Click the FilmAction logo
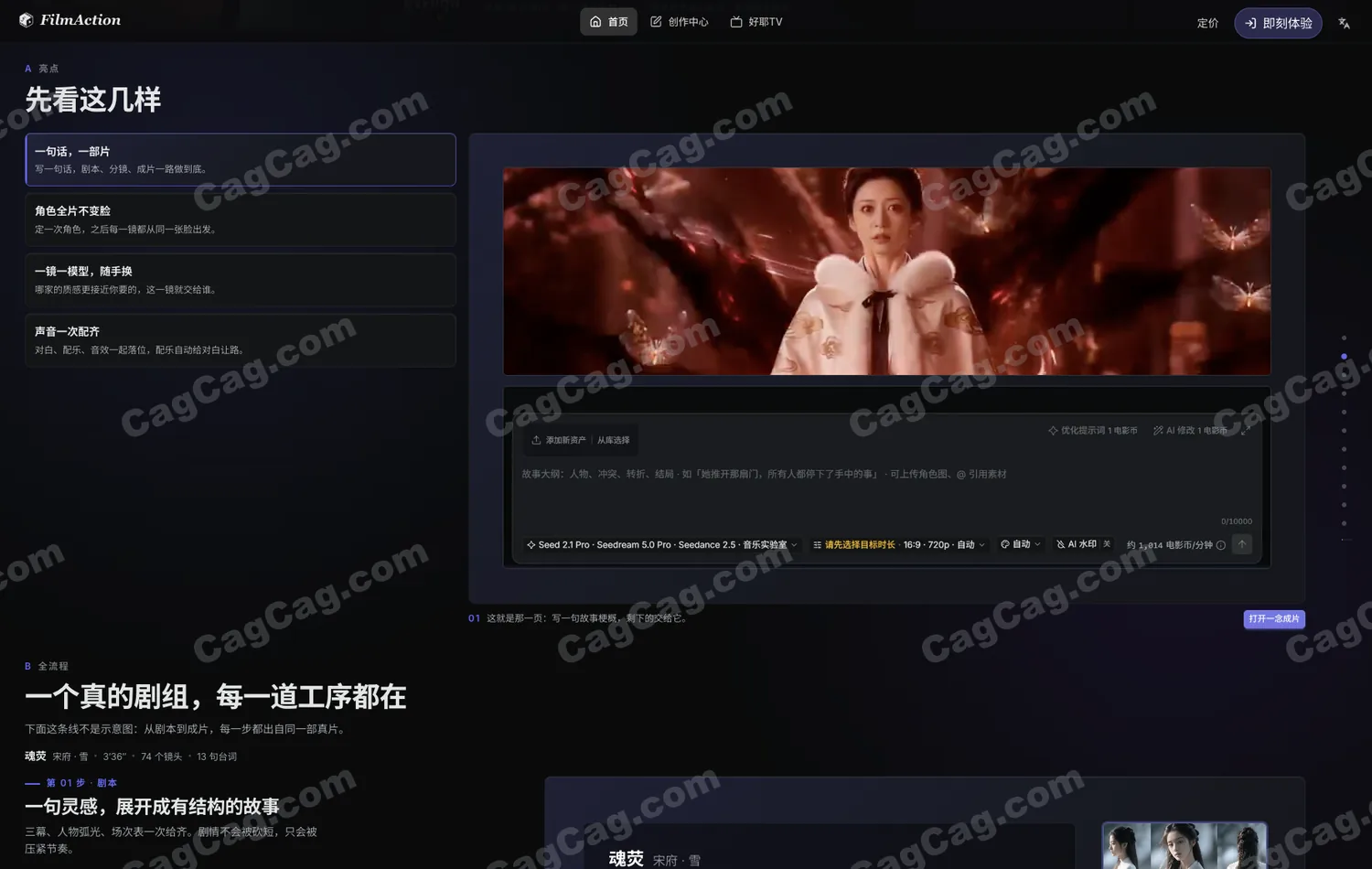Screen dimensions: 1372x869 click(x=70, y=20)
